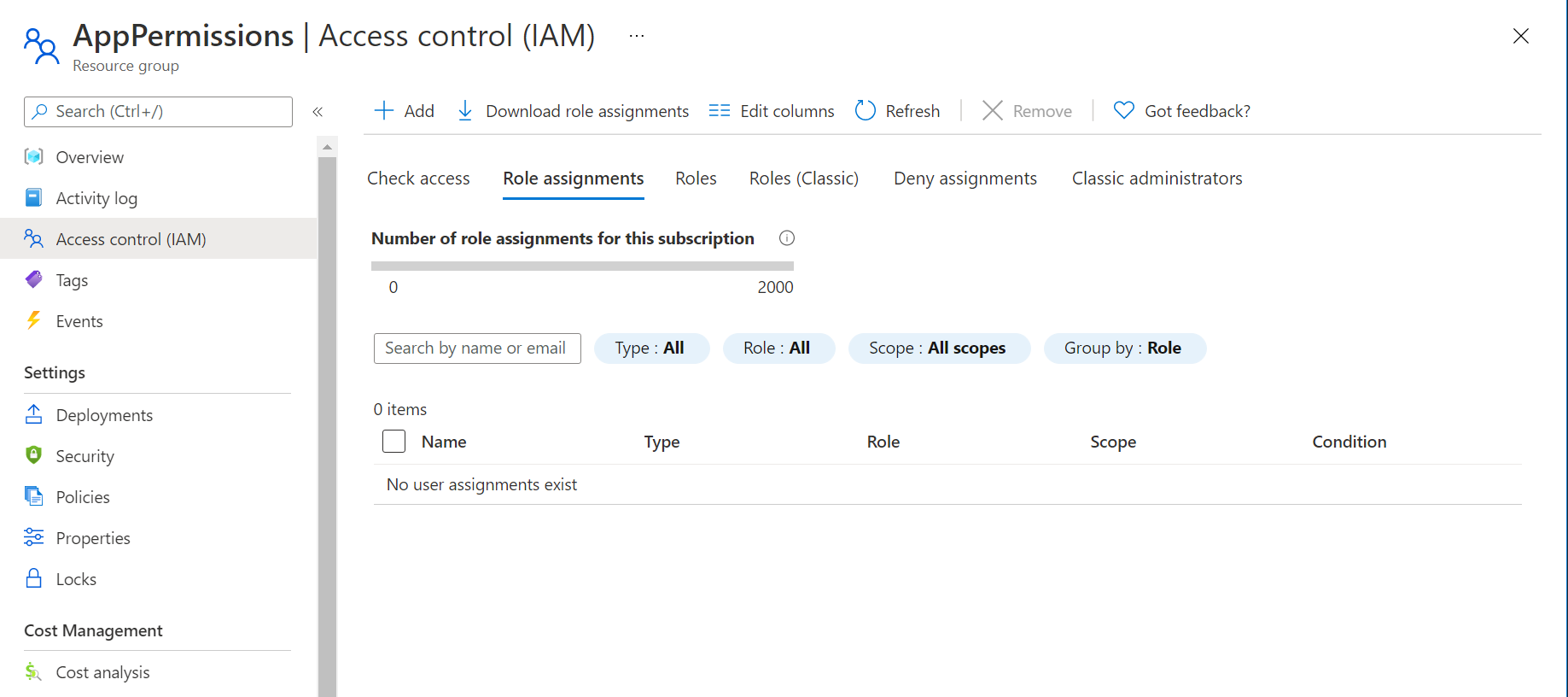The image size is (1568, 697).
Task: Click the Access control people icon in sidebar
Action: 33,238
